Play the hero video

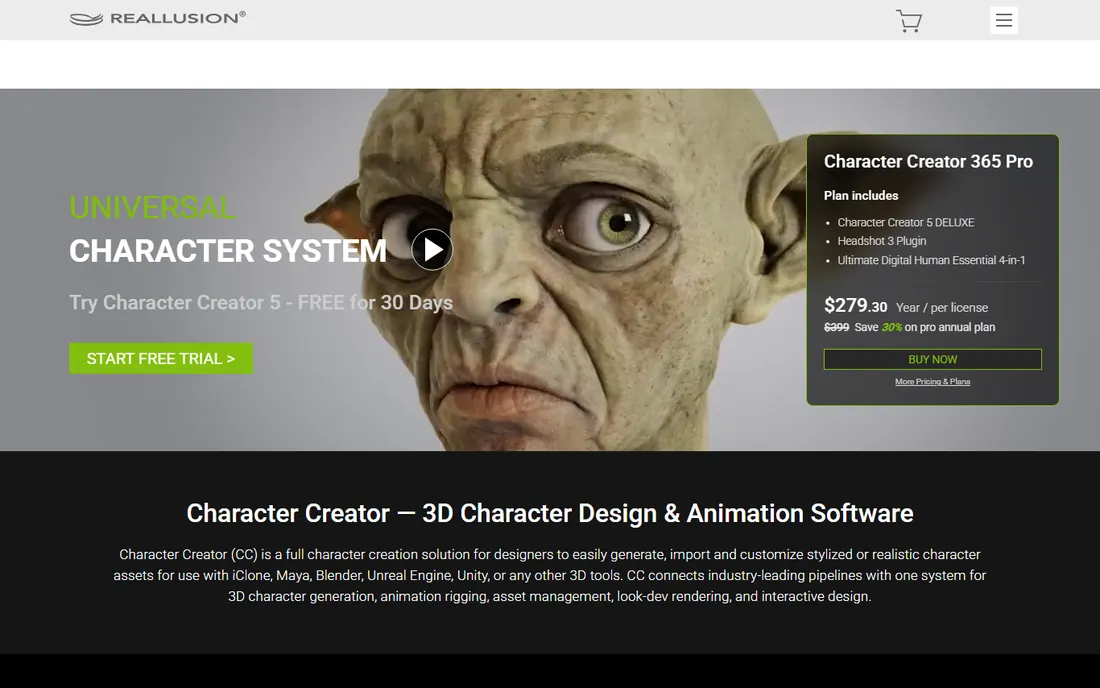[x=432, y=250]
